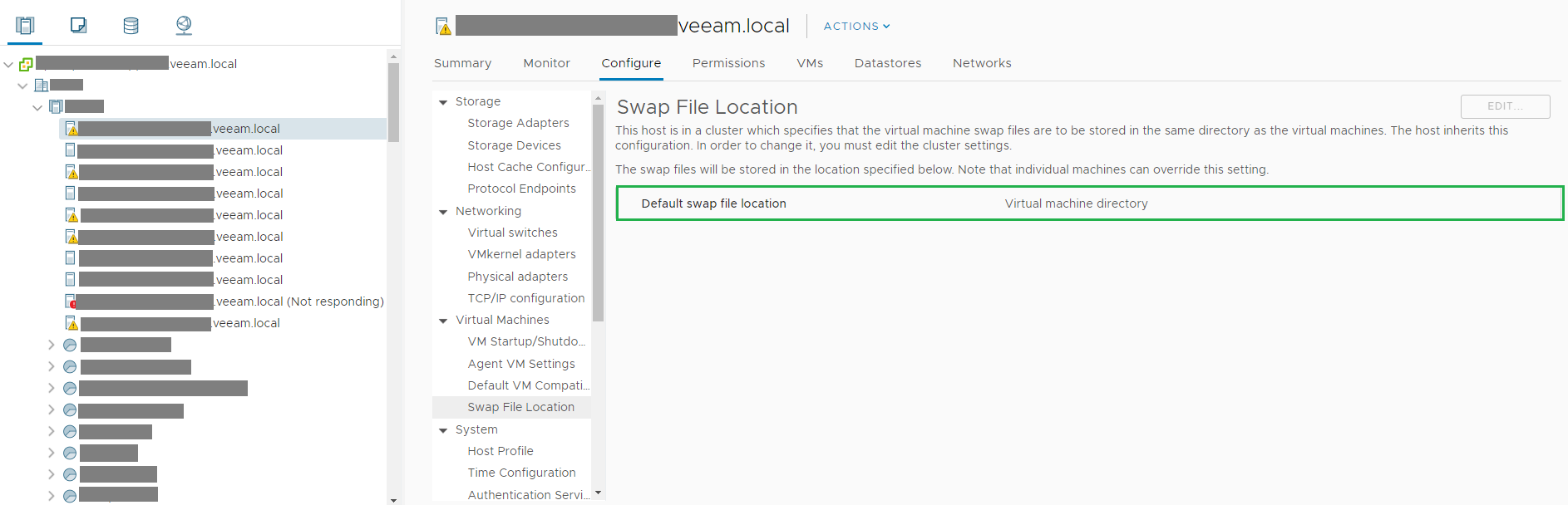Viewport: 1568px width, 505px height.
Task: Click the Storage section heading
Action: pyautogui.click(x=477, y=101)
